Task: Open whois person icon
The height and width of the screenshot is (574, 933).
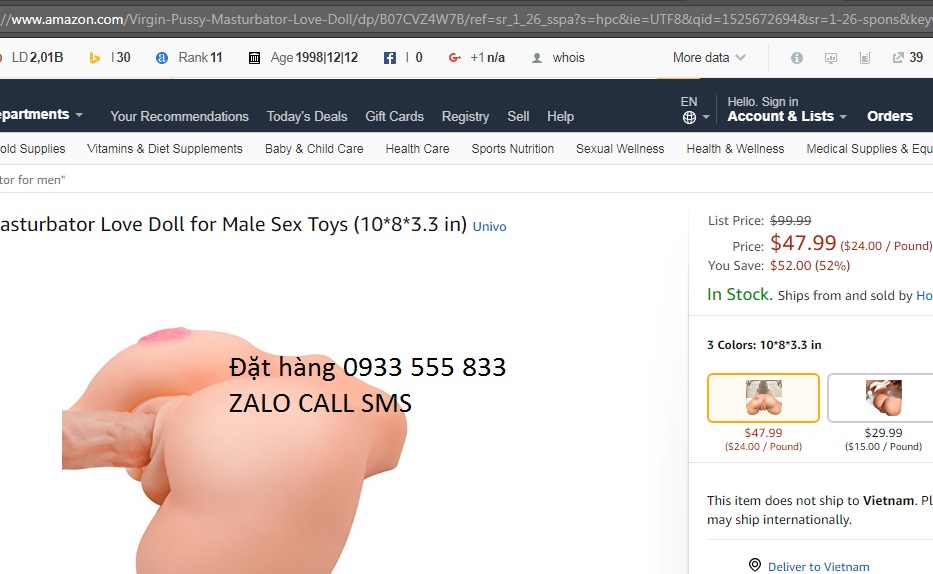Action: point(537,58)
